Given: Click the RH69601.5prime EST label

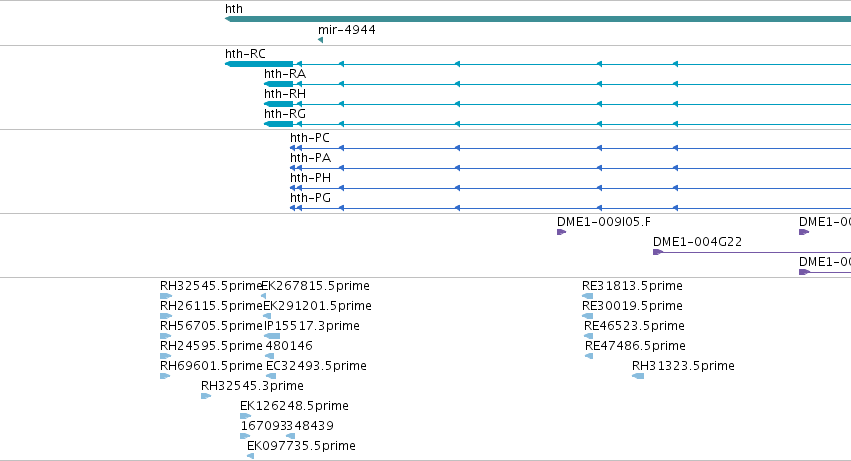Looking at the screenshot, I should coord(211,367).
